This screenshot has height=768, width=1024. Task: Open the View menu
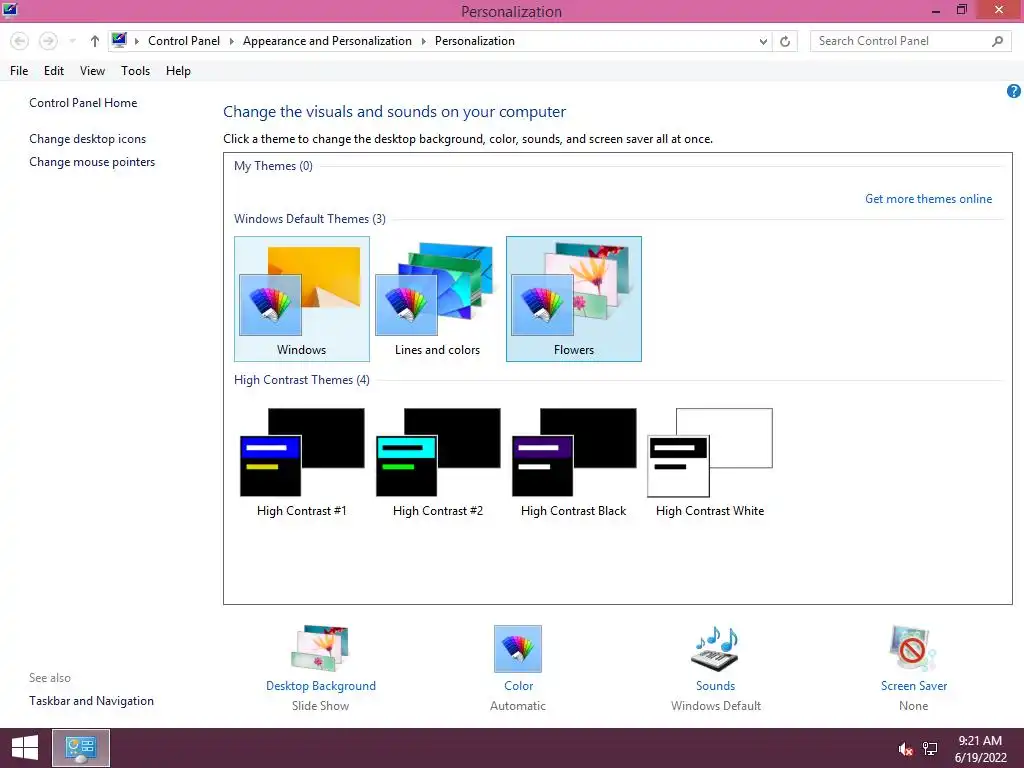(92, 71)
